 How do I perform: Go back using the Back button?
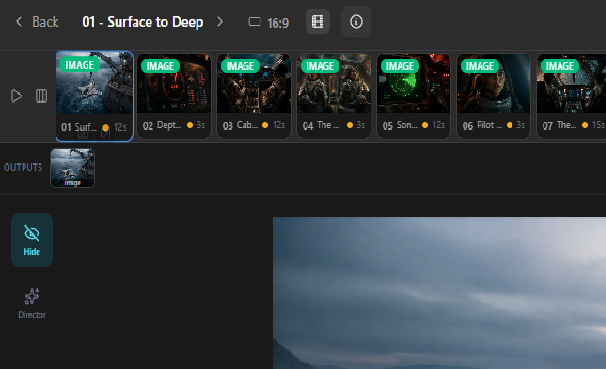tap(37, 22)
